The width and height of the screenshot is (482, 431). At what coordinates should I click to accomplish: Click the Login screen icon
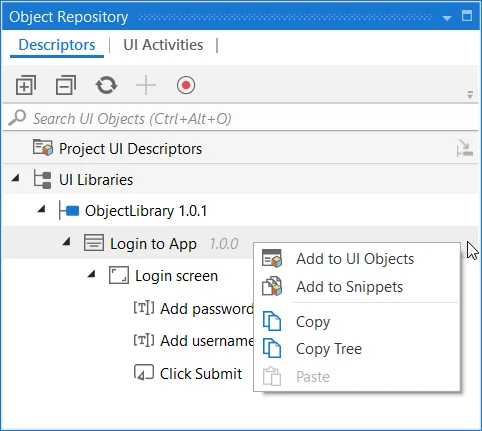[x=119, y=275]
